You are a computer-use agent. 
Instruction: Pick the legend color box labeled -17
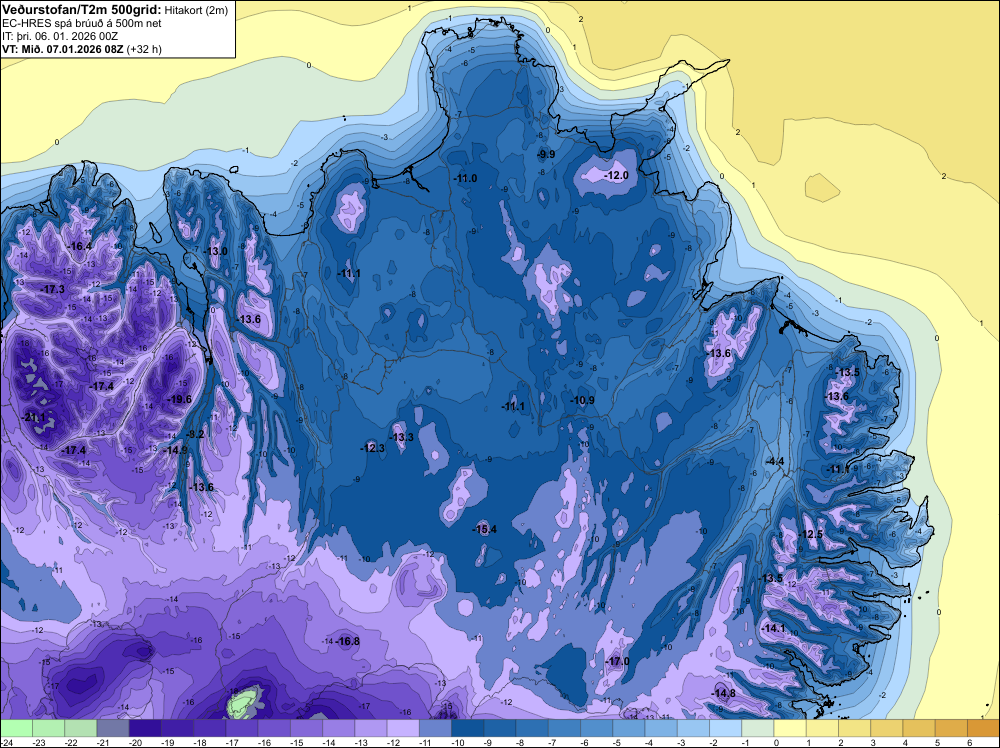pyautogui.click(x=242, y=728)
